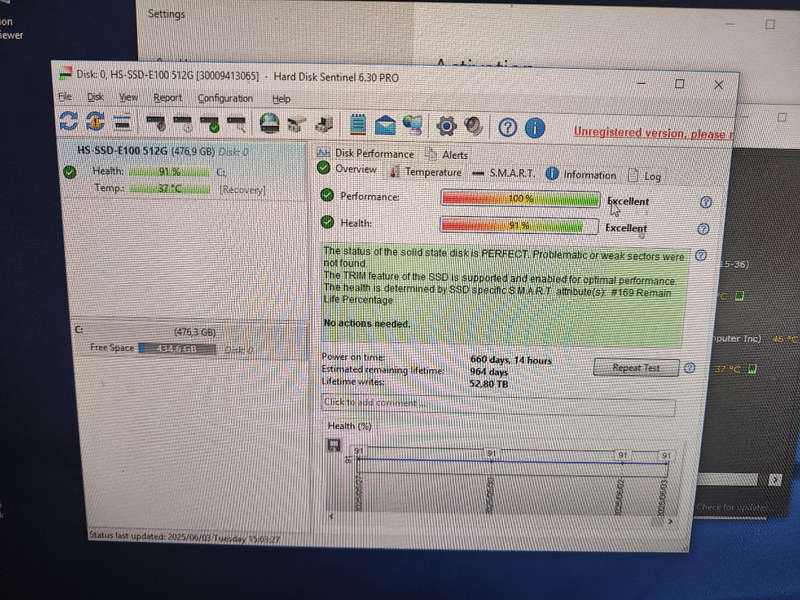Image resolution: width=800 pixels, height=600 pixels.
Task: Switch to the Information tab
Action: 581,174
